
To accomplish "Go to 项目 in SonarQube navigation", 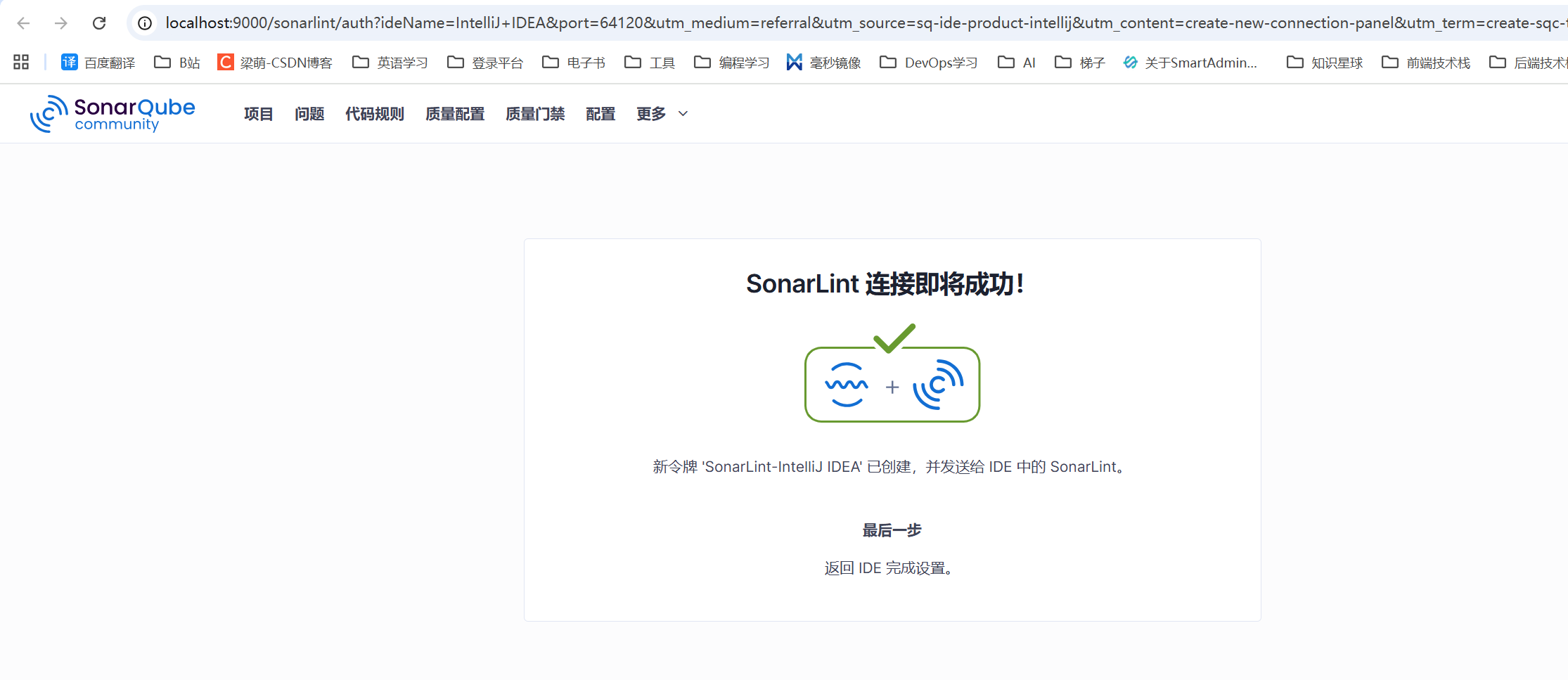I will (258, 114).
